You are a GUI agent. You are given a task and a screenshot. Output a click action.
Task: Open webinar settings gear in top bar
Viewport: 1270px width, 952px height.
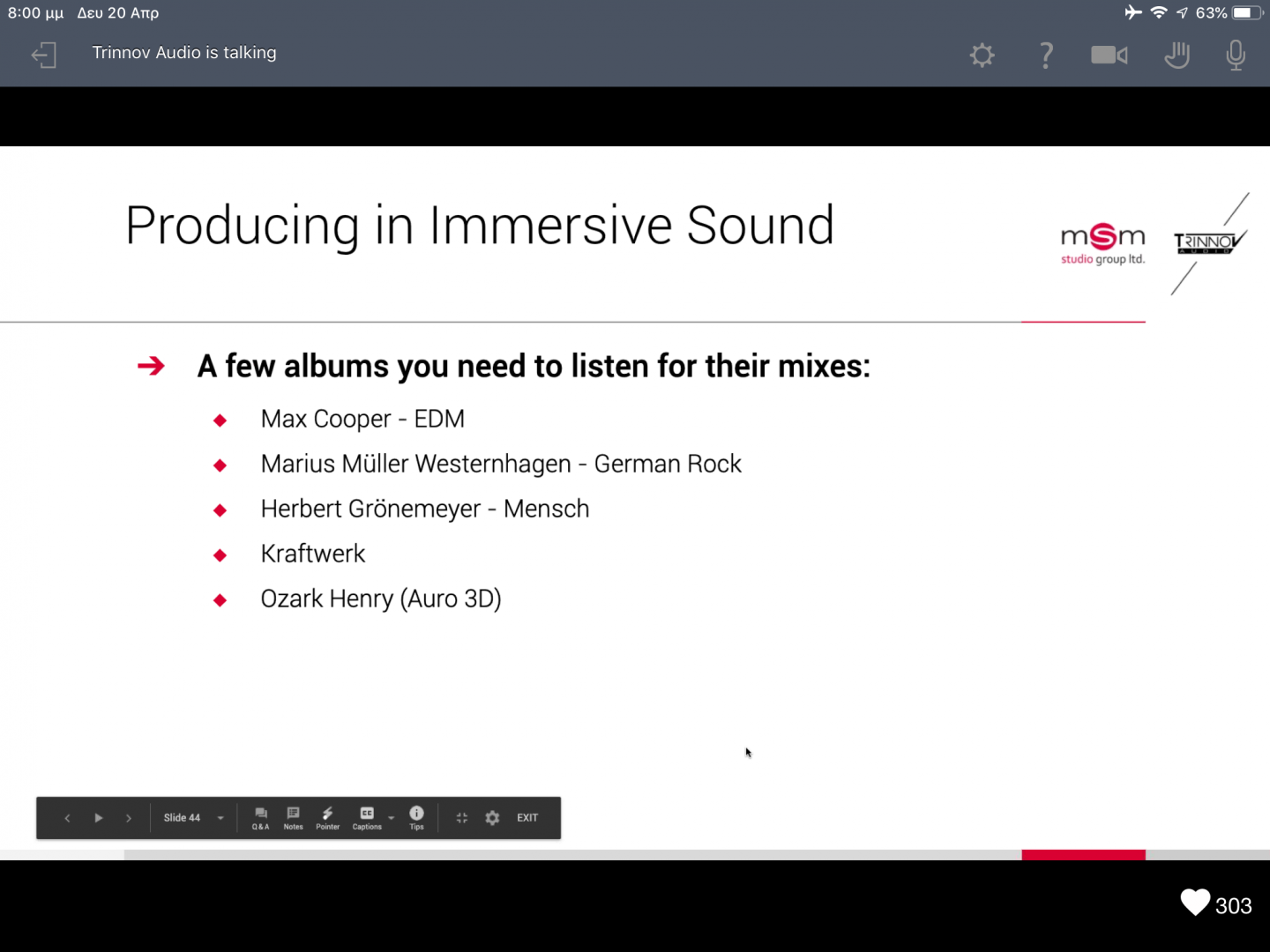(x=982, y=56)
